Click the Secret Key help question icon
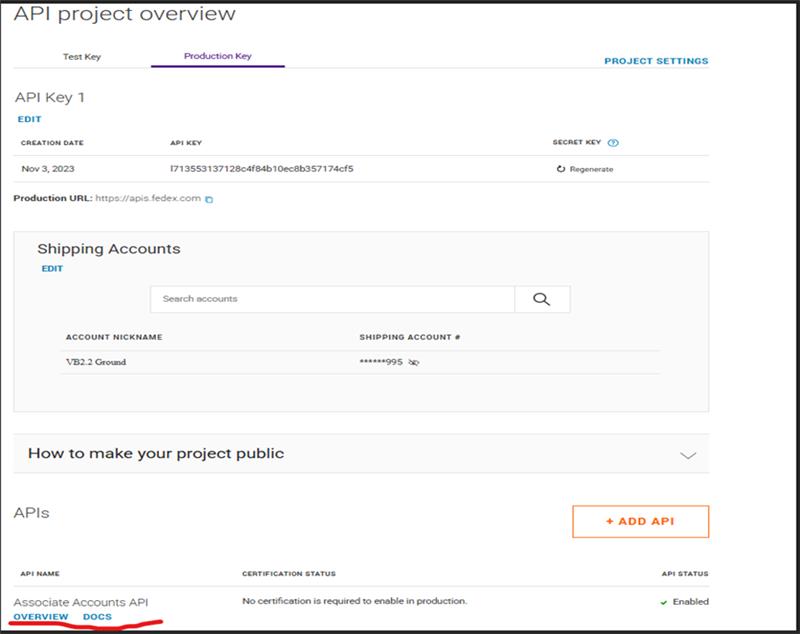Viewport: 800px width, 634px height. [613, 143]
